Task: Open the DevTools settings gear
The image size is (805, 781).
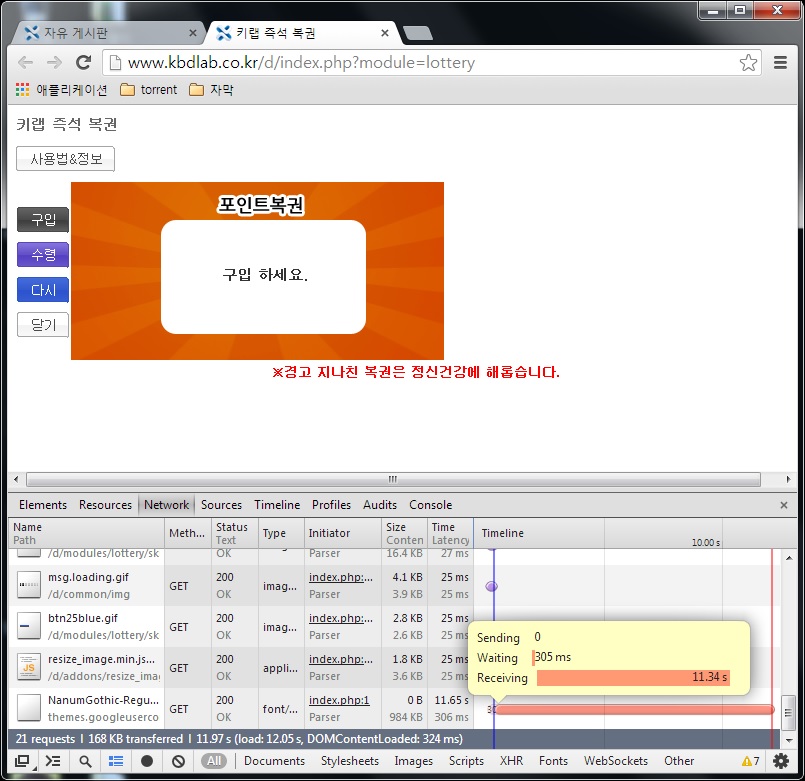Action: click(781, 760)
